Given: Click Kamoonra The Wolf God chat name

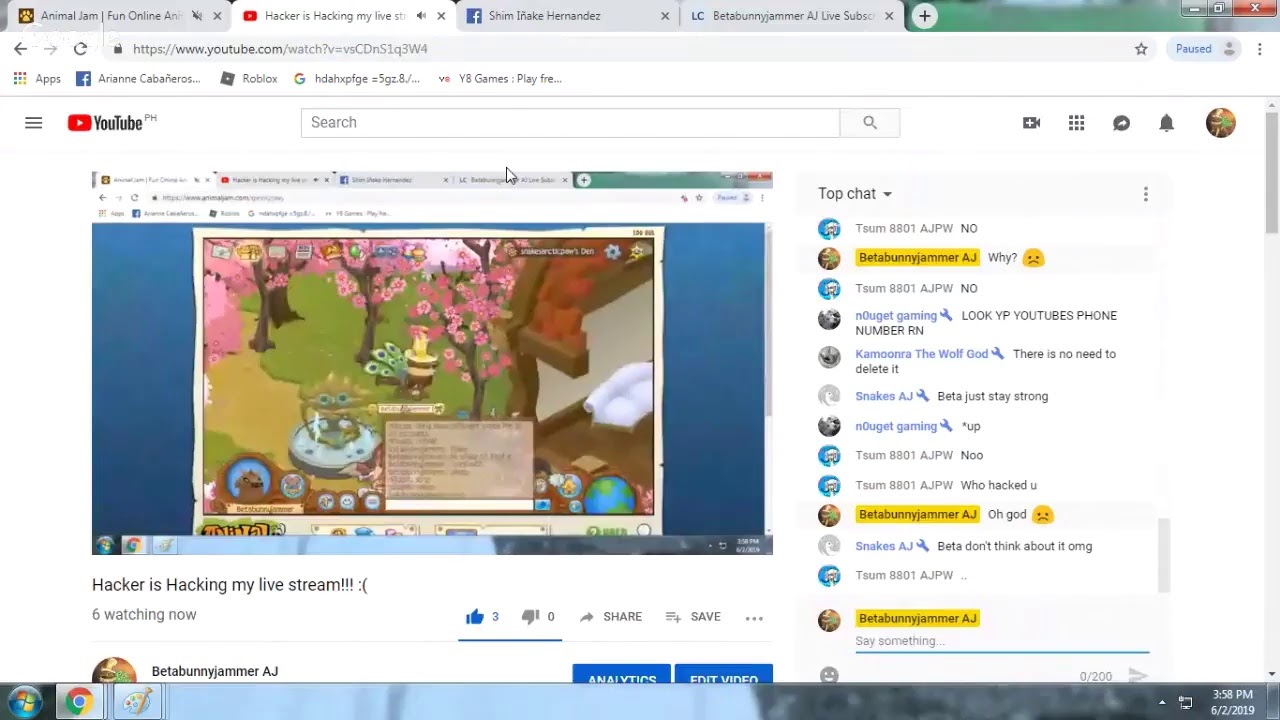Looking at the screenshot, I should [921, 354].
